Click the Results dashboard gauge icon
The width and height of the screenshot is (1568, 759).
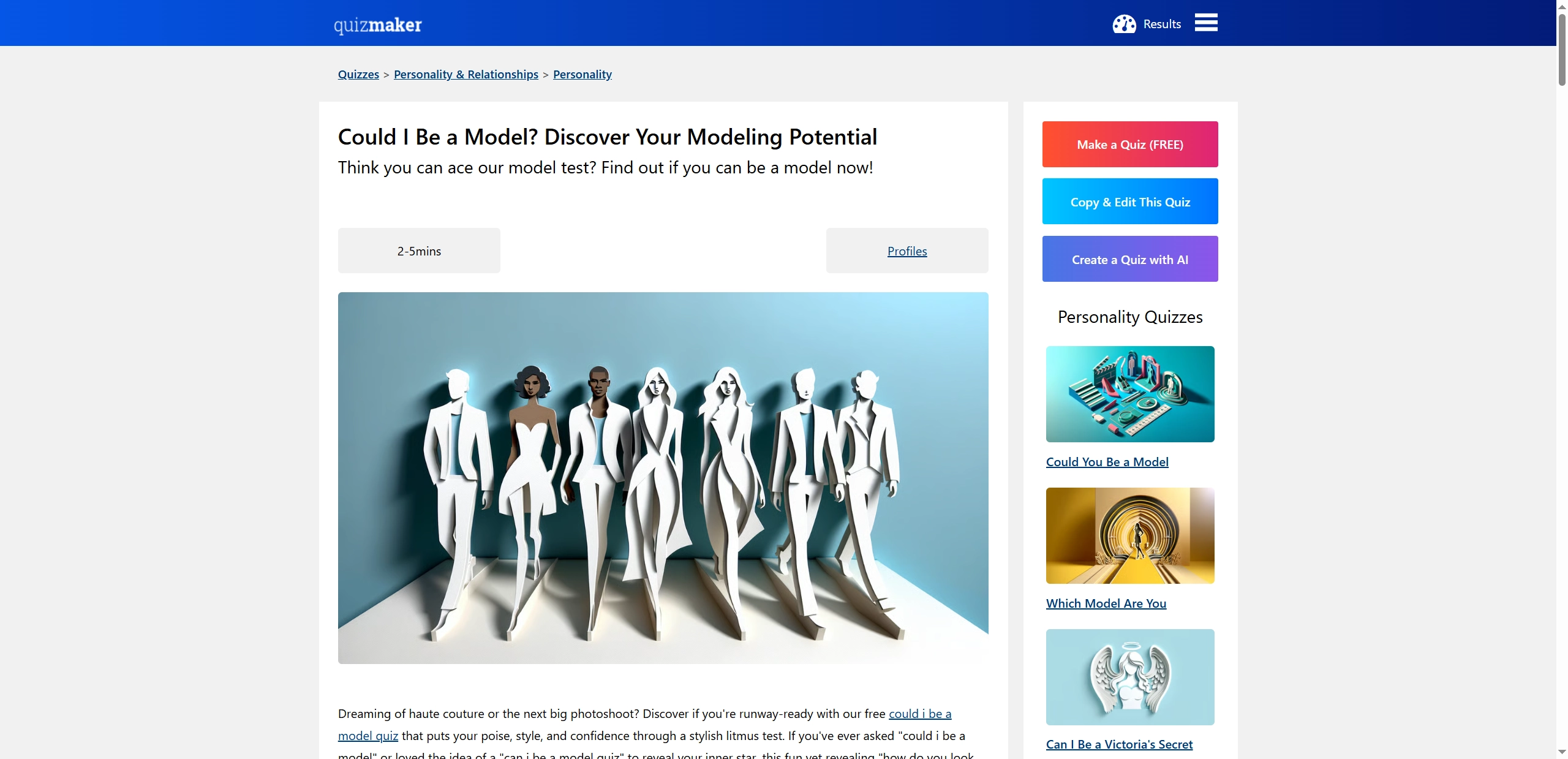point(1124,24)
